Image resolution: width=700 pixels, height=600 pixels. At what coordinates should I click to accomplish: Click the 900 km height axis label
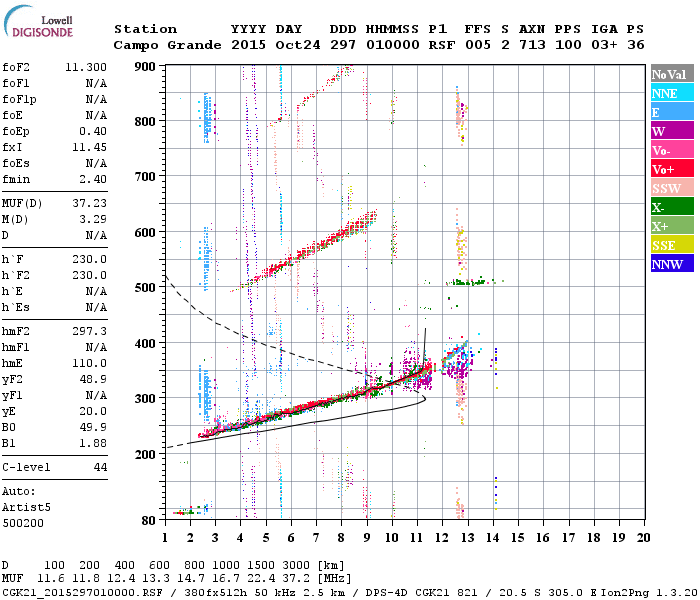point(145,67)
